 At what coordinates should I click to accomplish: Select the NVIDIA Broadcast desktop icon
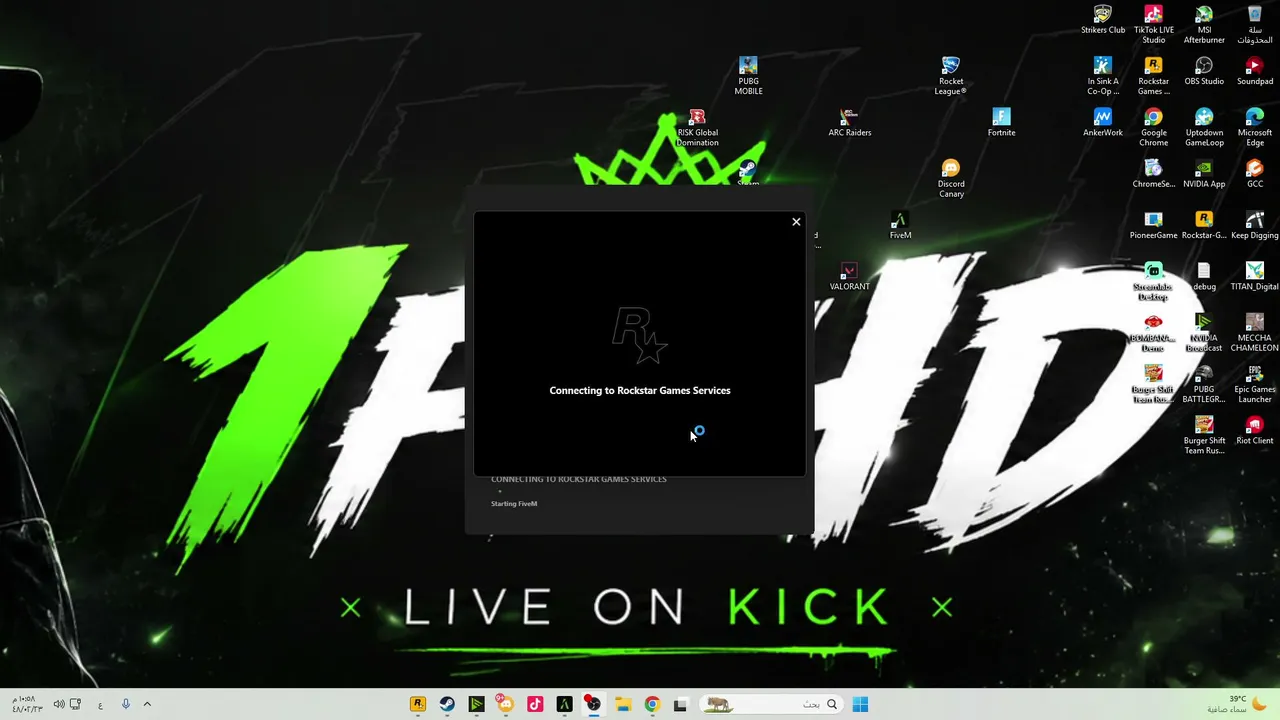click(1204, 333)
